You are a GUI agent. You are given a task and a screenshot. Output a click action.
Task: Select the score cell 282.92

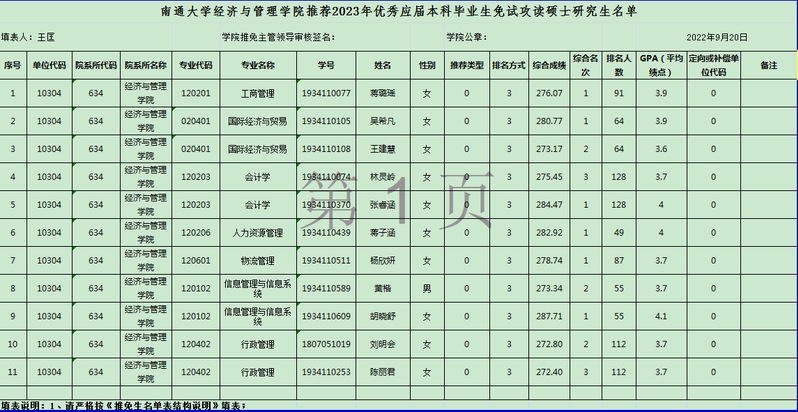coord(550,233)
